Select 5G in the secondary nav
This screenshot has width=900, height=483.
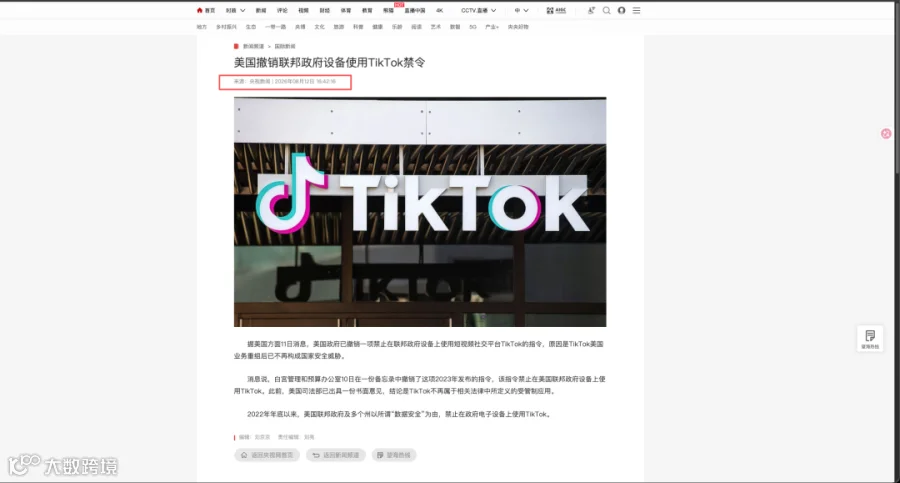tap(473, 27)
